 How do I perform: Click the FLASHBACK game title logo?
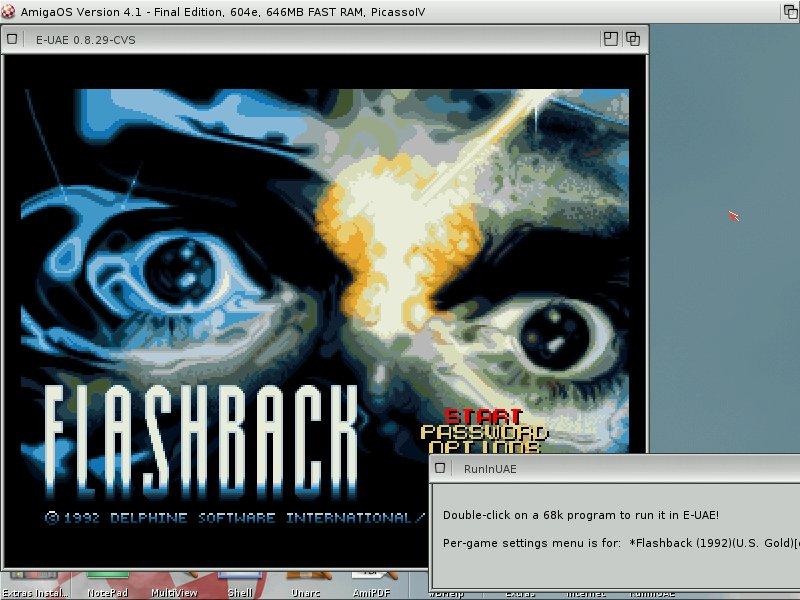coord(201,441)
